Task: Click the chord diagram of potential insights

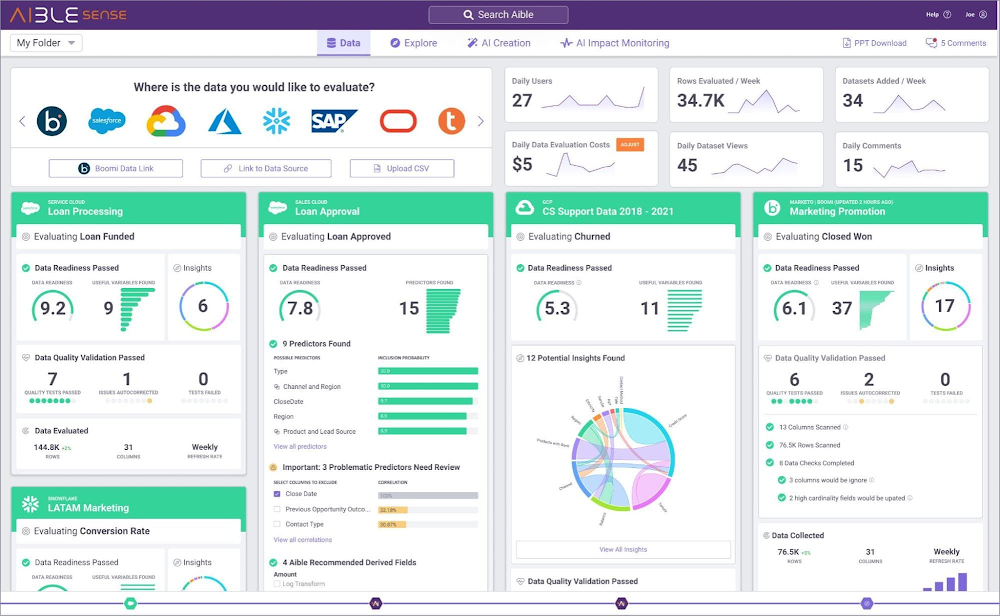Action: coord(623,458)
